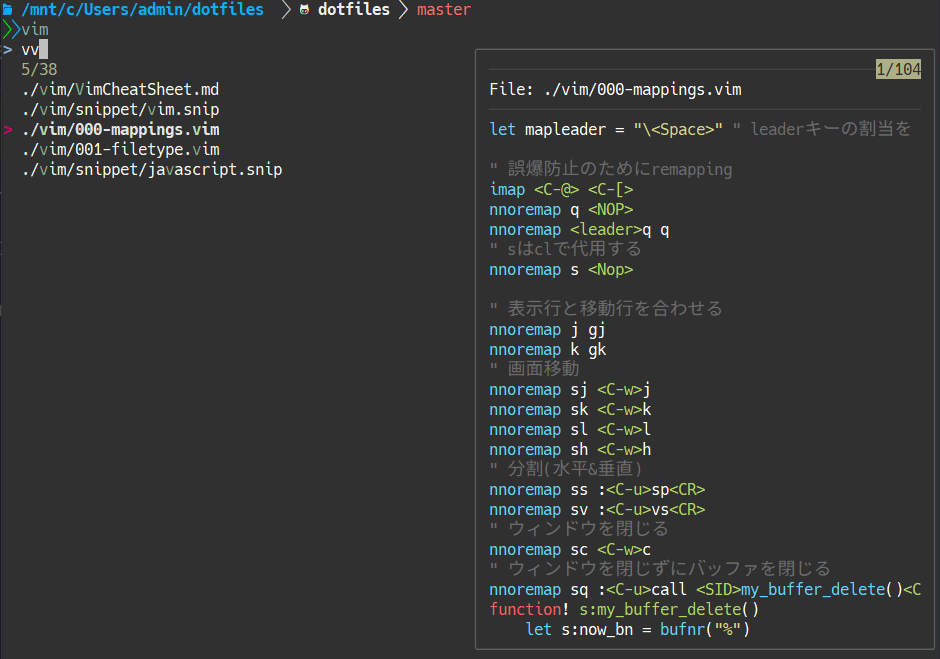
Task: Click the 'nnoremap sq' buffer delete mapping line
Action: tap(705, 589)
